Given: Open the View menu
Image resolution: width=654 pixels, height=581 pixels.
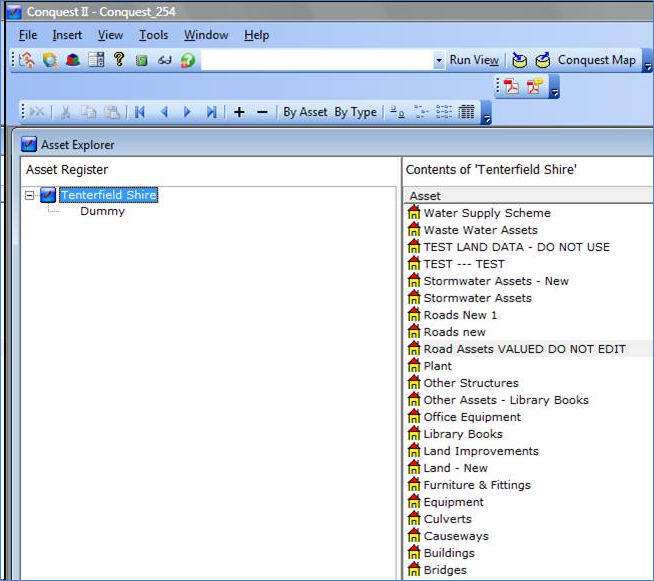Looking at the screenshot, I should (x=111, y=35).
